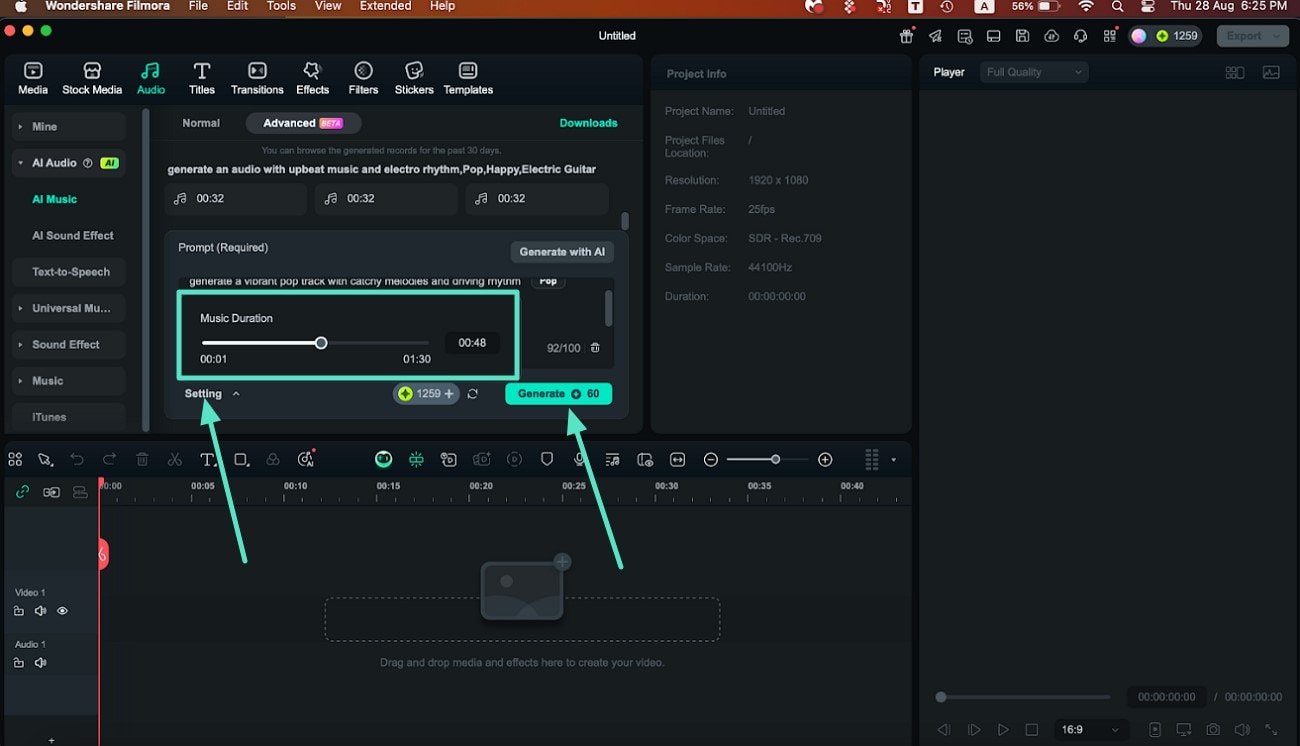Screen dimensions: 1300x746
Task: Open the Downloads link
Action: (x=588, y=123)
